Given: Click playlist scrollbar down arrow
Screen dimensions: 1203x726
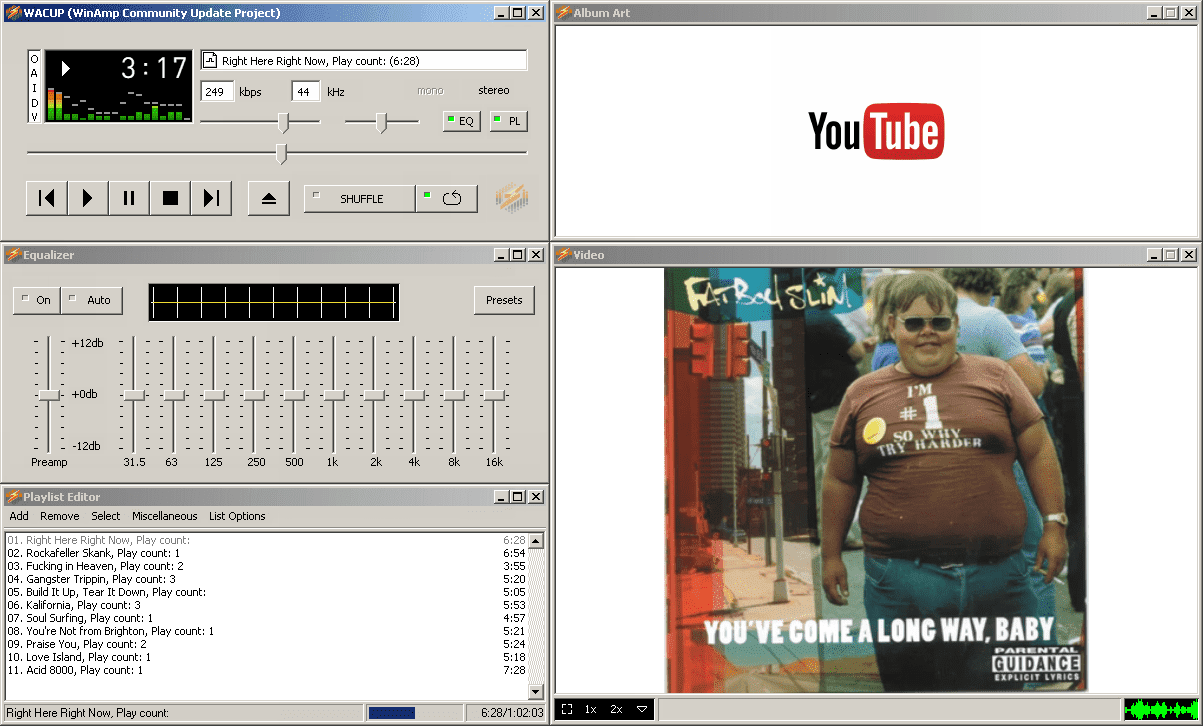Looking at the screenshot, I should (x=536, y=691).
